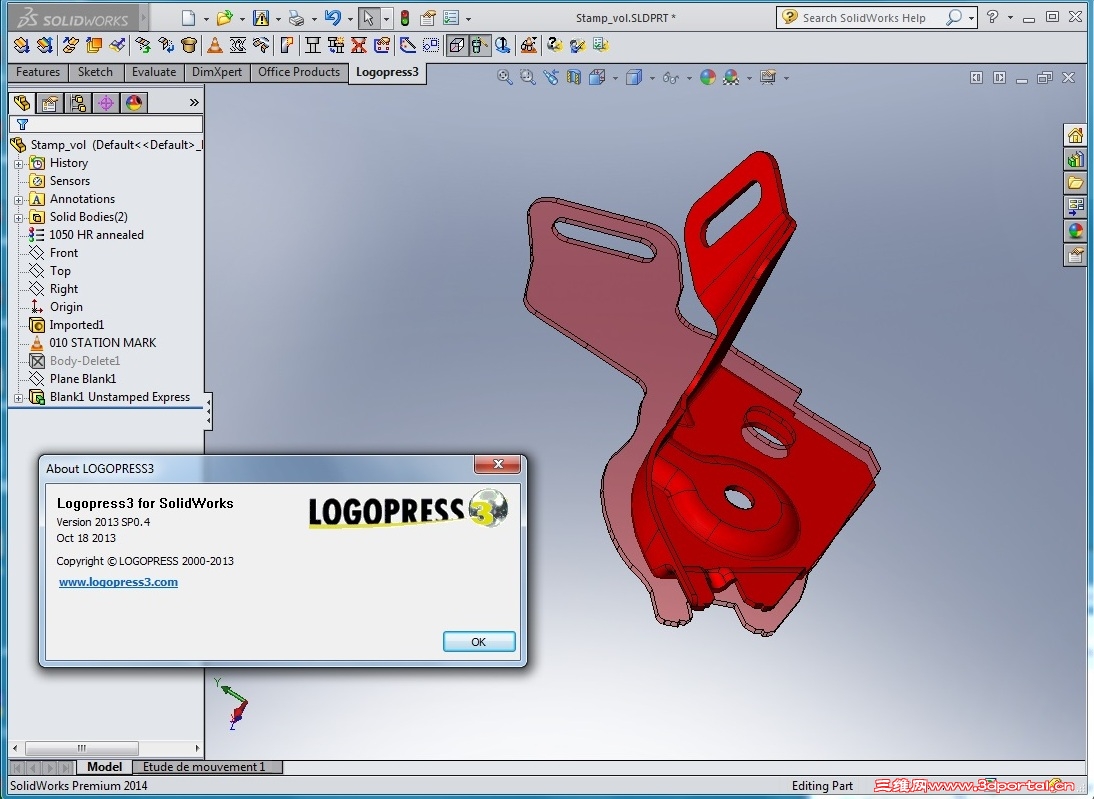
Task: Click the first Logopress3 toolbar icon
Action: click(x=22, y=45)
